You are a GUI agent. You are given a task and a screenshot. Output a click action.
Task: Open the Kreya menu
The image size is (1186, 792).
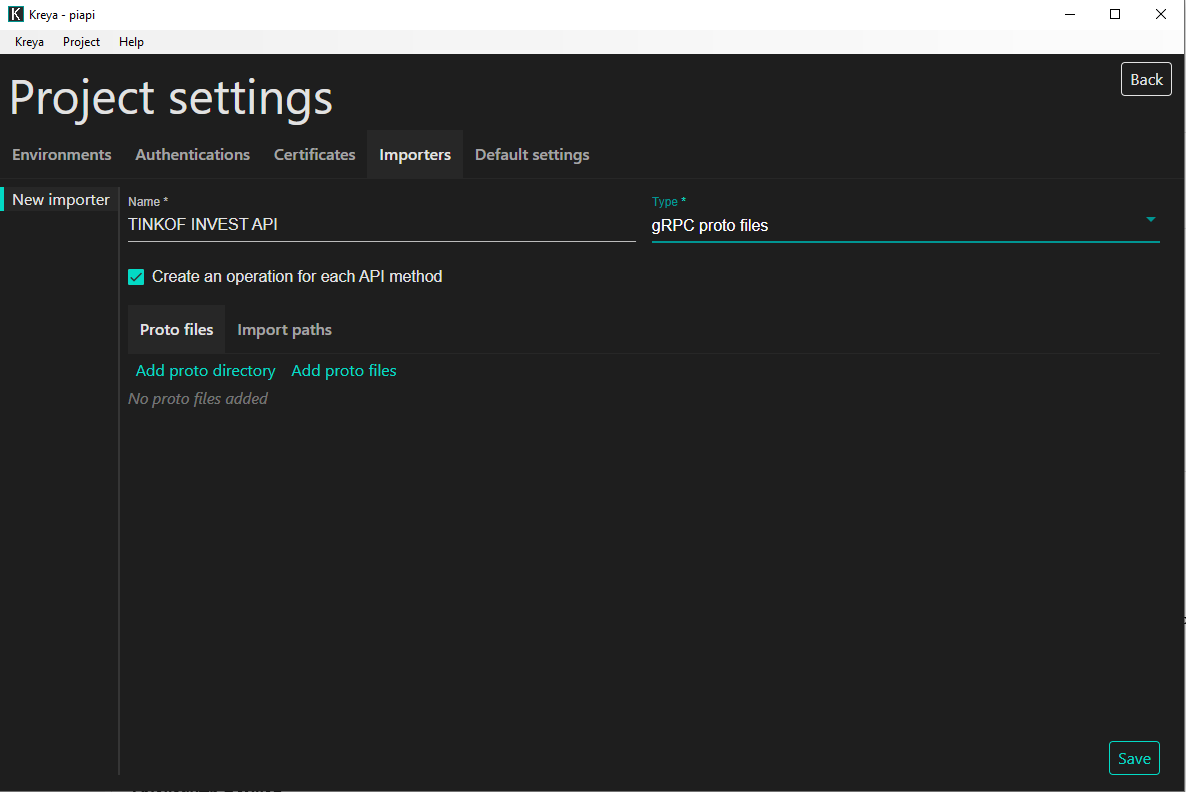coord(29,42)
